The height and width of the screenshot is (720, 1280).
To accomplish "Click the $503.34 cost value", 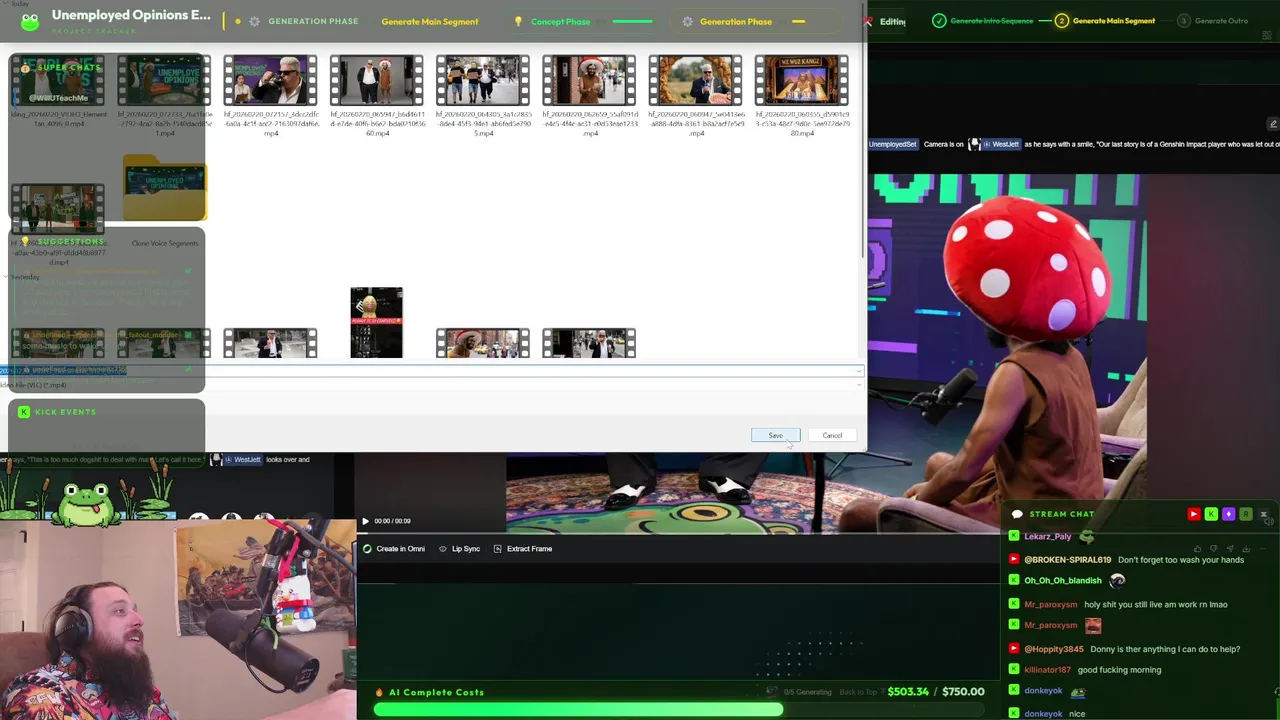I will [908, 692].
